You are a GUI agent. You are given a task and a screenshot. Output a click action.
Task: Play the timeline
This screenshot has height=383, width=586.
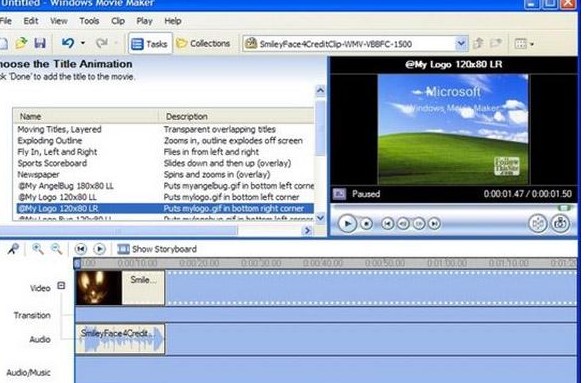pyautogui.click(x=99, y=249)
